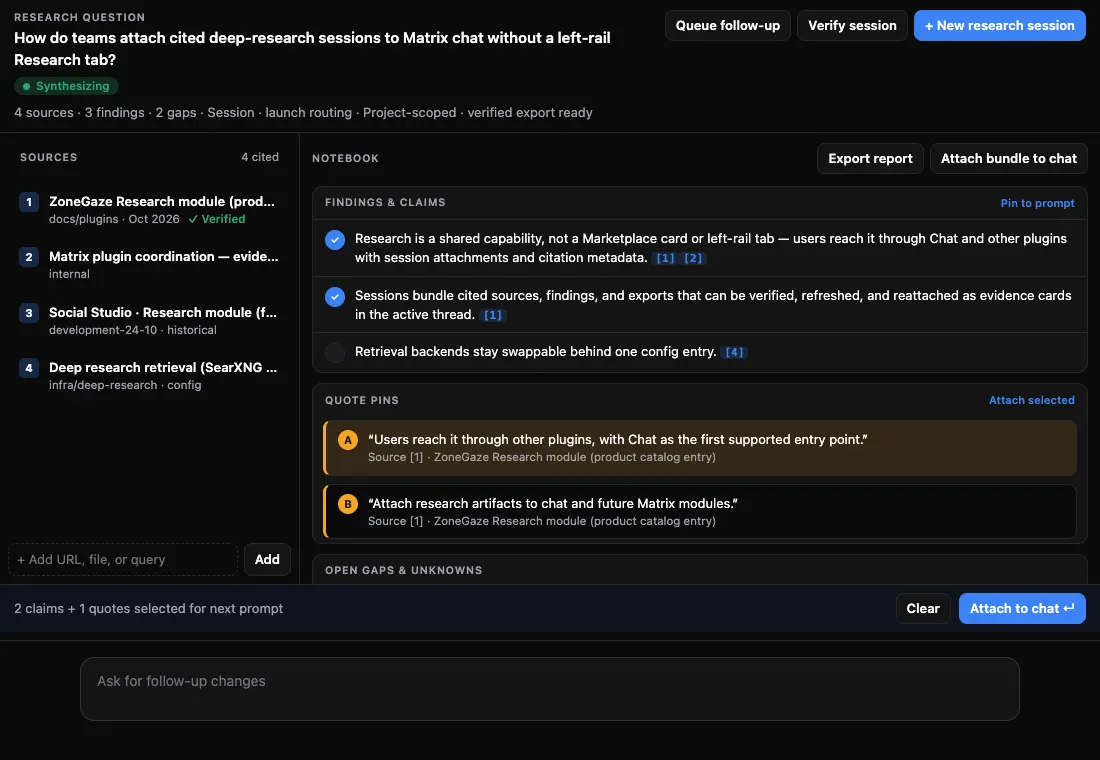Image resolution: width=1100 pixels, height=760 pixels.
Task: Open the Matrix plugin coordination source
Action: tap(149, 265)
